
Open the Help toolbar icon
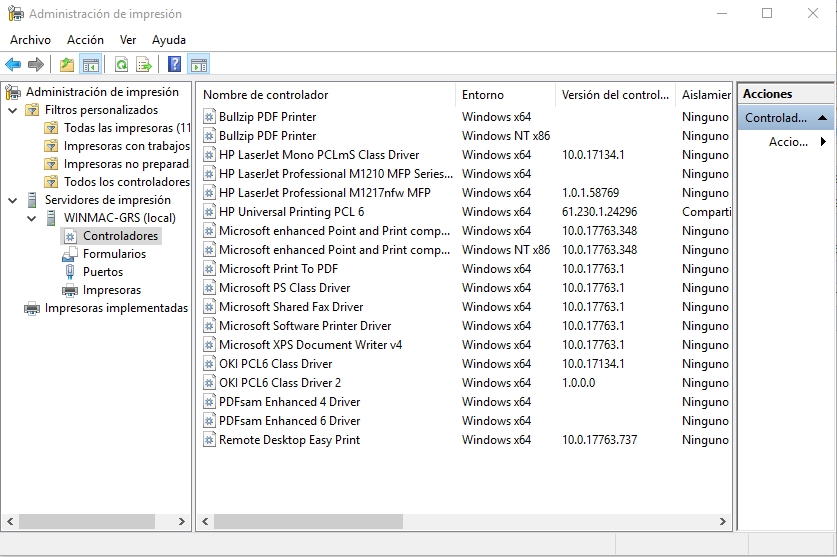click(174, 65)
